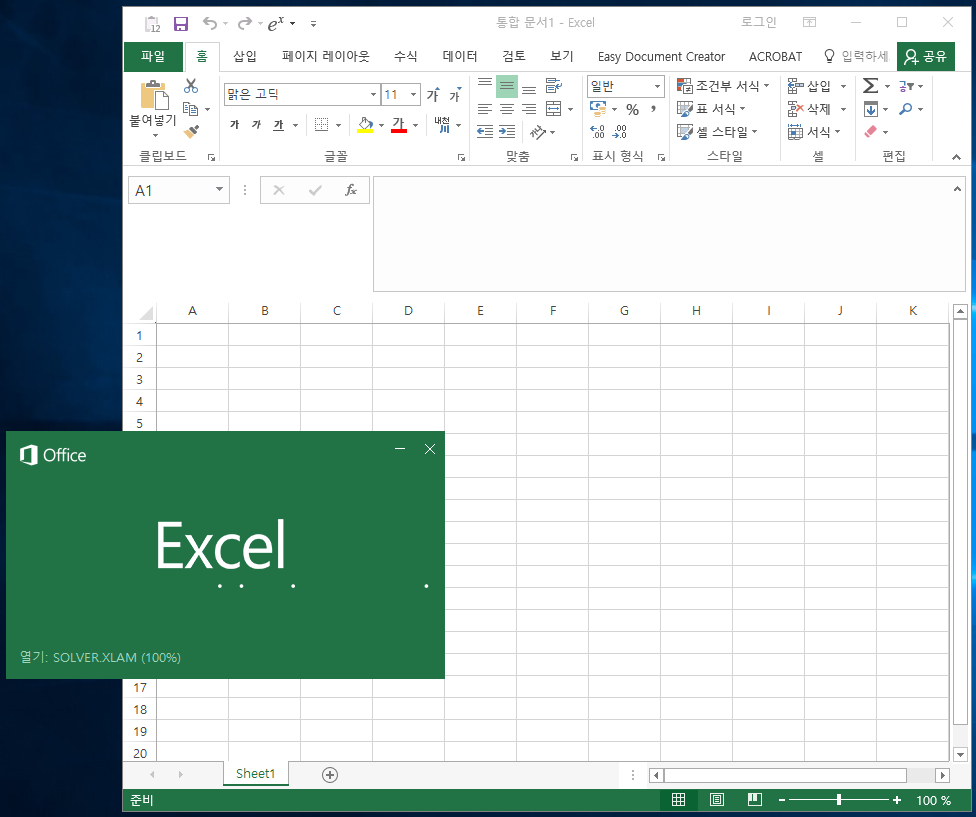Click the Paste clipboard icon

click(154, 95)
